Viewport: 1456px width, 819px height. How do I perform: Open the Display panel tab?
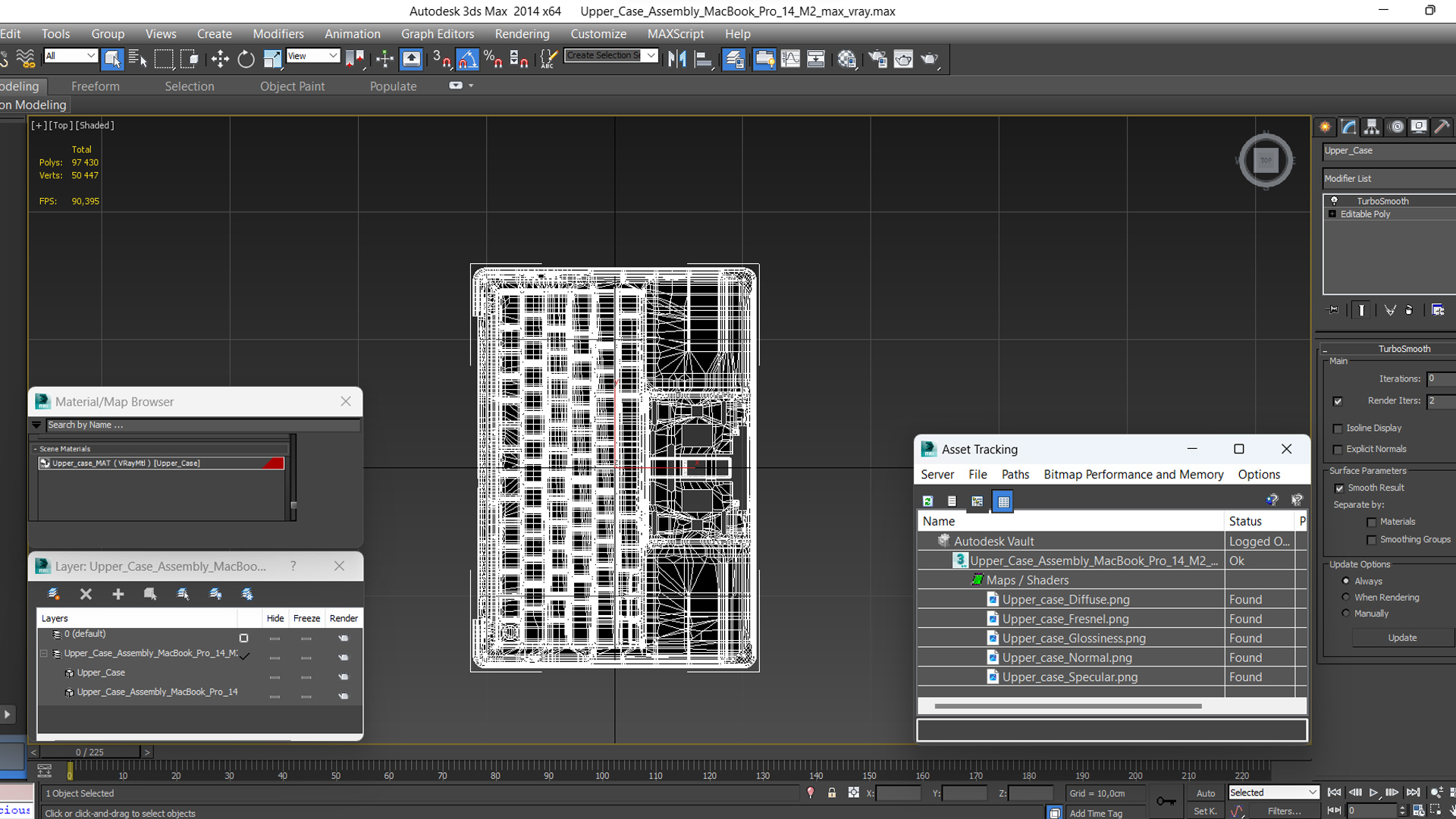click(x=1419, y=127)
